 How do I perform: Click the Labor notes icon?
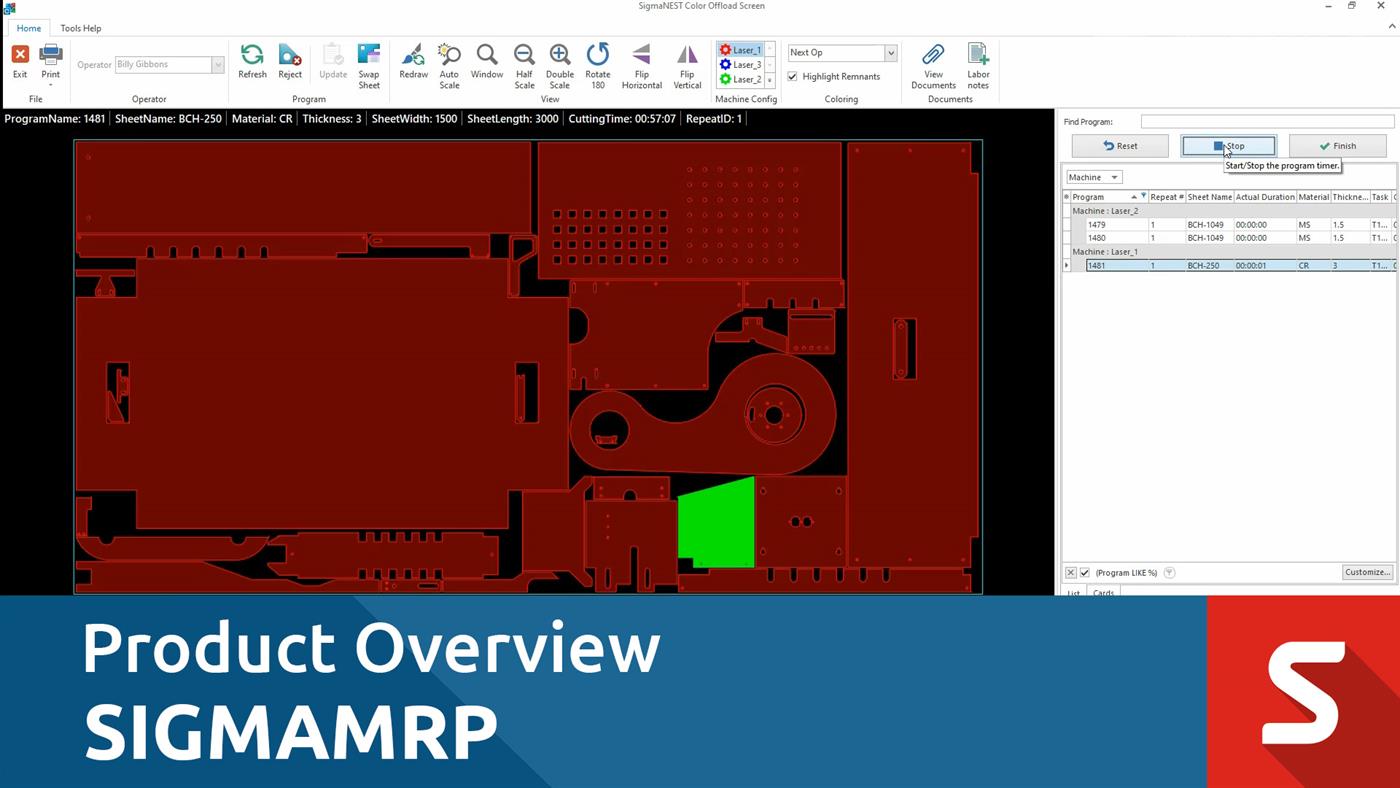[x=977, y=60]
